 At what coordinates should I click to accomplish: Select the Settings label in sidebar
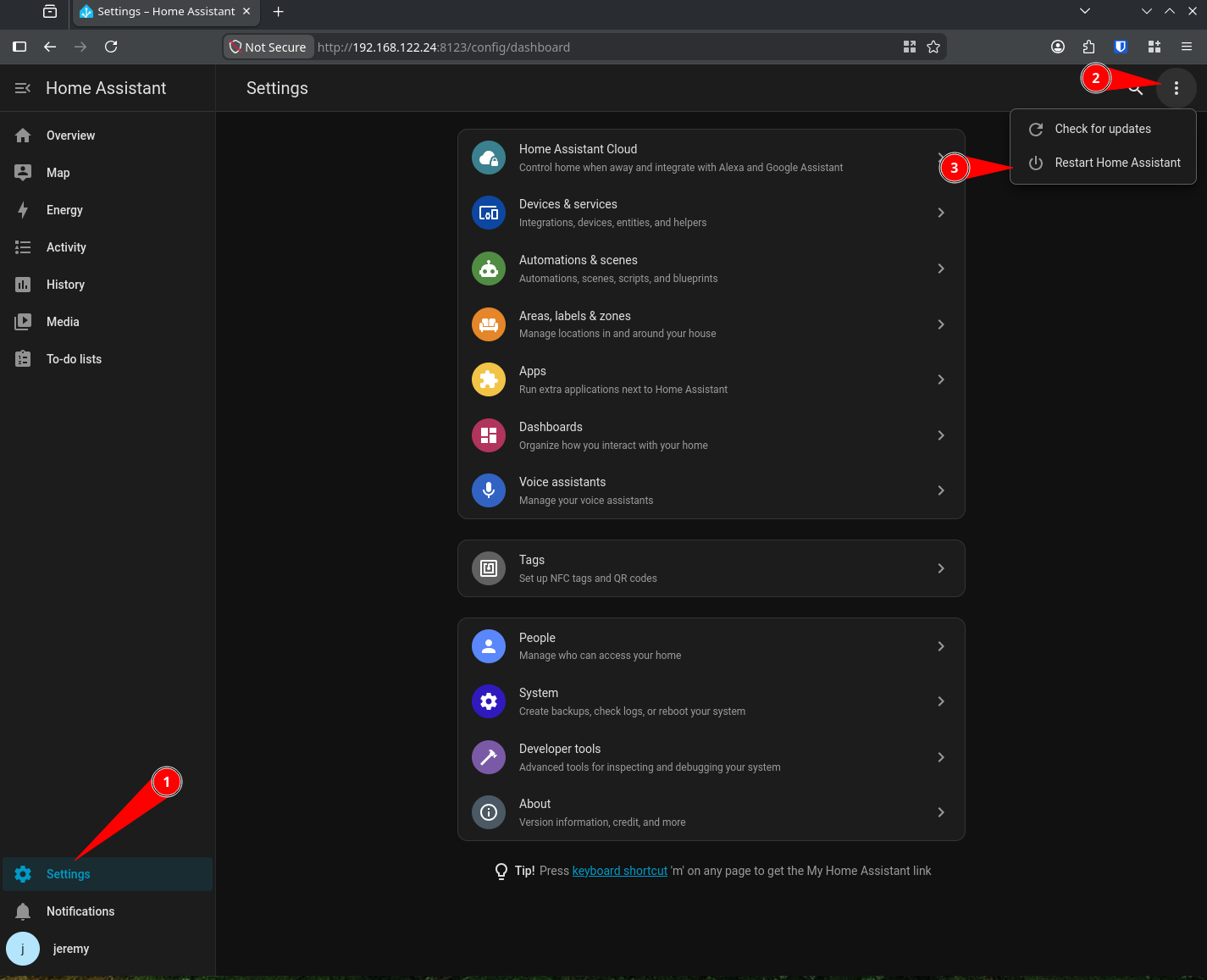tap(68, 874)
